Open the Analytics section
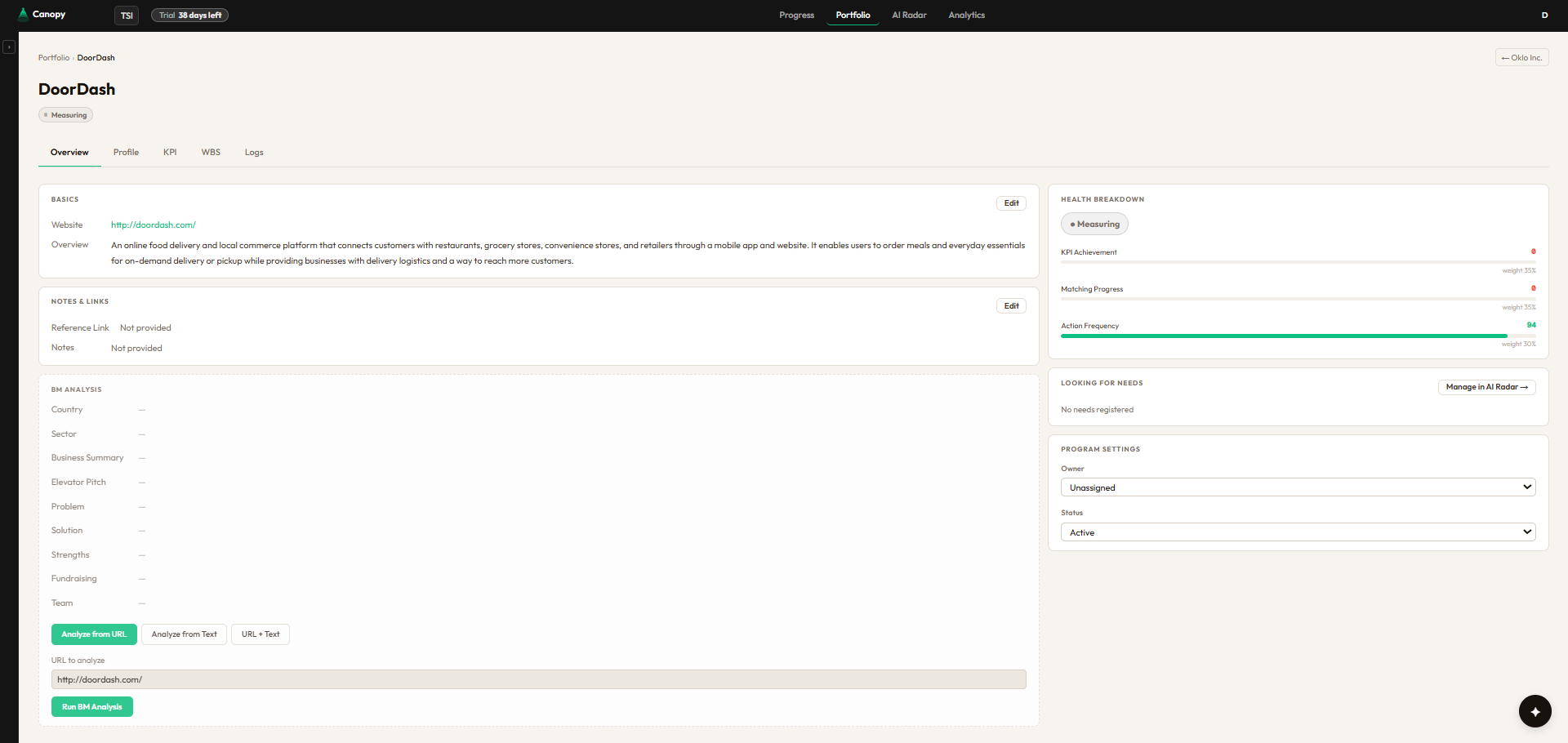Screen dimensions: 1568x743 pyautogui.click(x=966, y=16)
